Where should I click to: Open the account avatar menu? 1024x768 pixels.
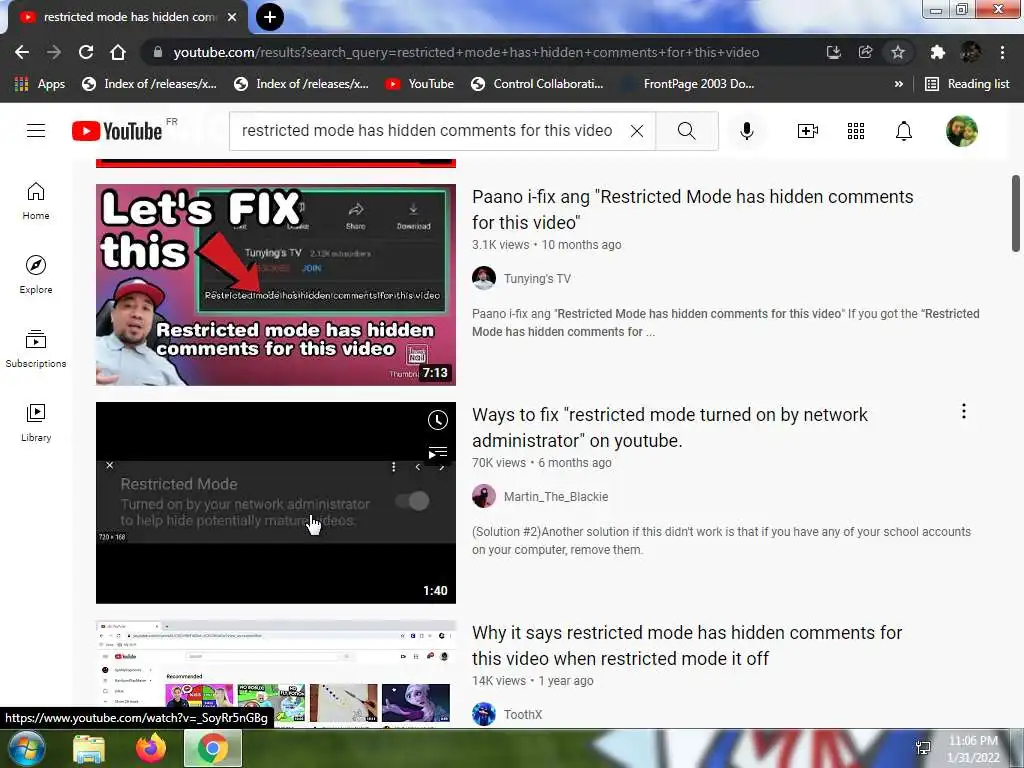point(961,131)
